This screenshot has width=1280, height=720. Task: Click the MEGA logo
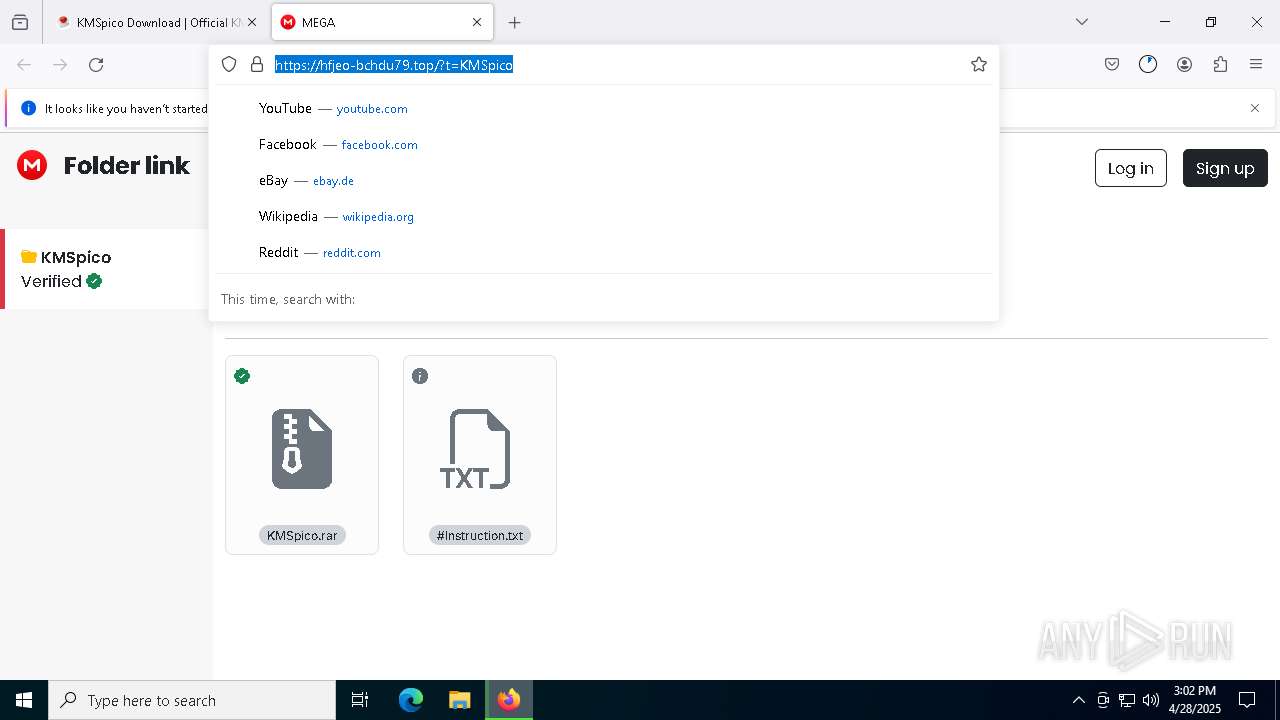32,165
